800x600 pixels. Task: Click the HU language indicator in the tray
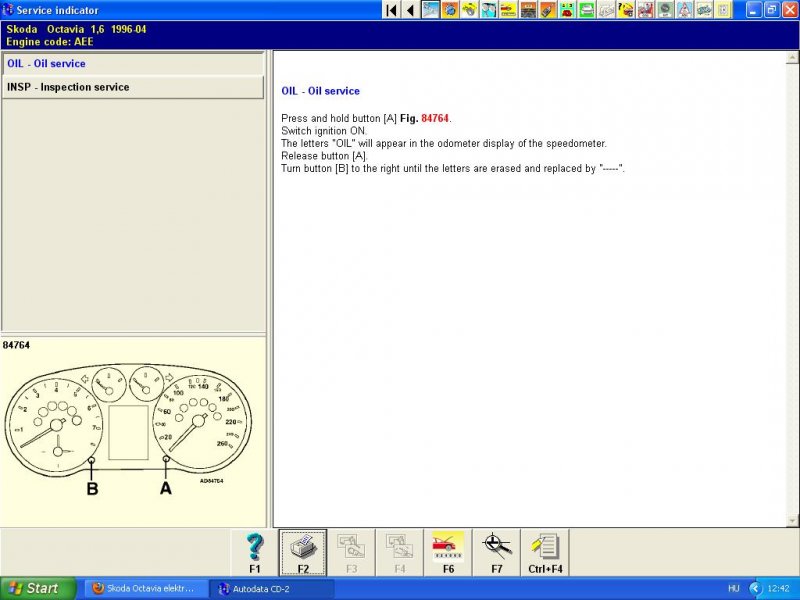point(734,589)
